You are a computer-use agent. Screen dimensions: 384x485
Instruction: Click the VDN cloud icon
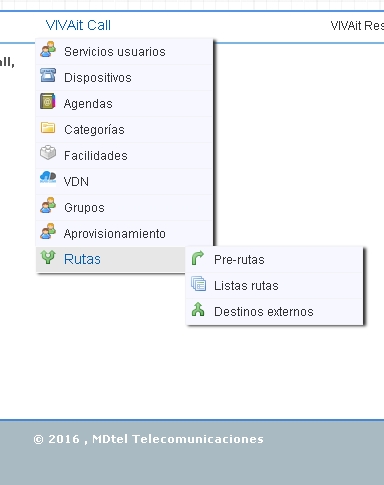point(48,177)
